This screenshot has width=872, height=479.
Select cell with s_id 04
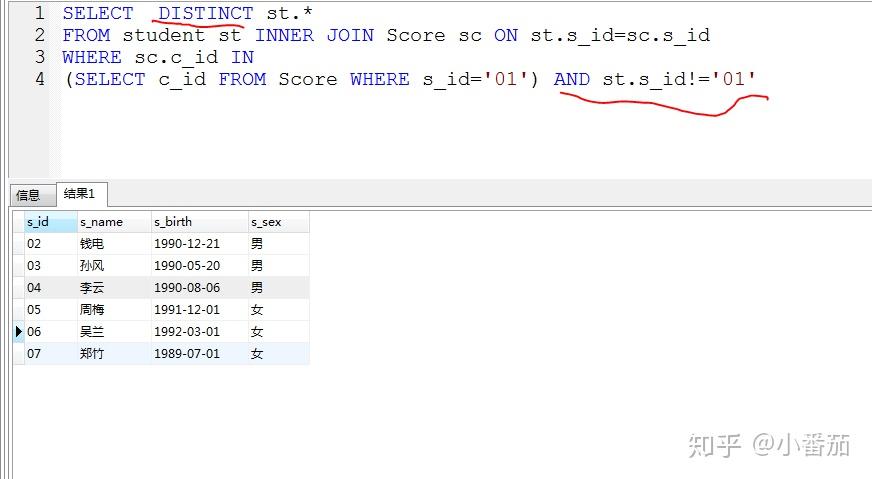[51, 288]
